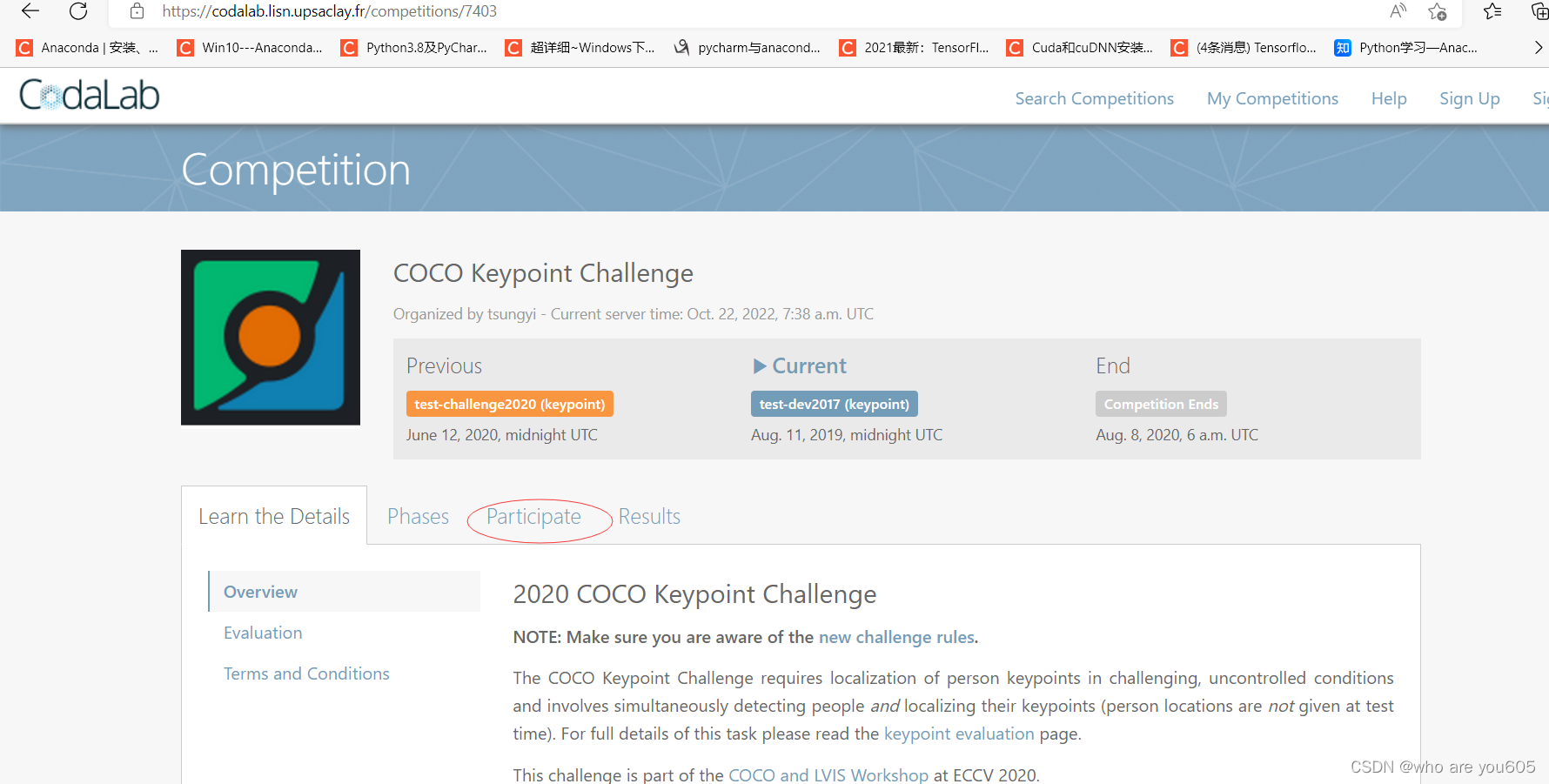Click the CodaLab logo
This screenshot has width=1549, height=784.
90,96
